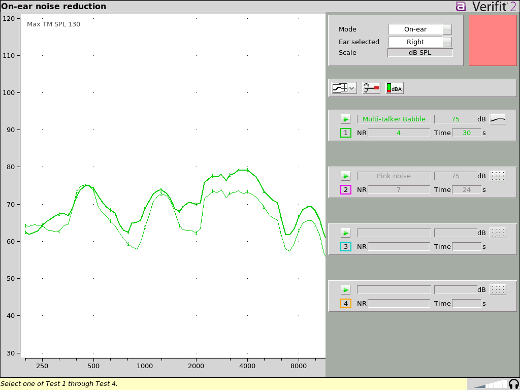Click the empty Test 3 stimulus field

click(394, 233)
